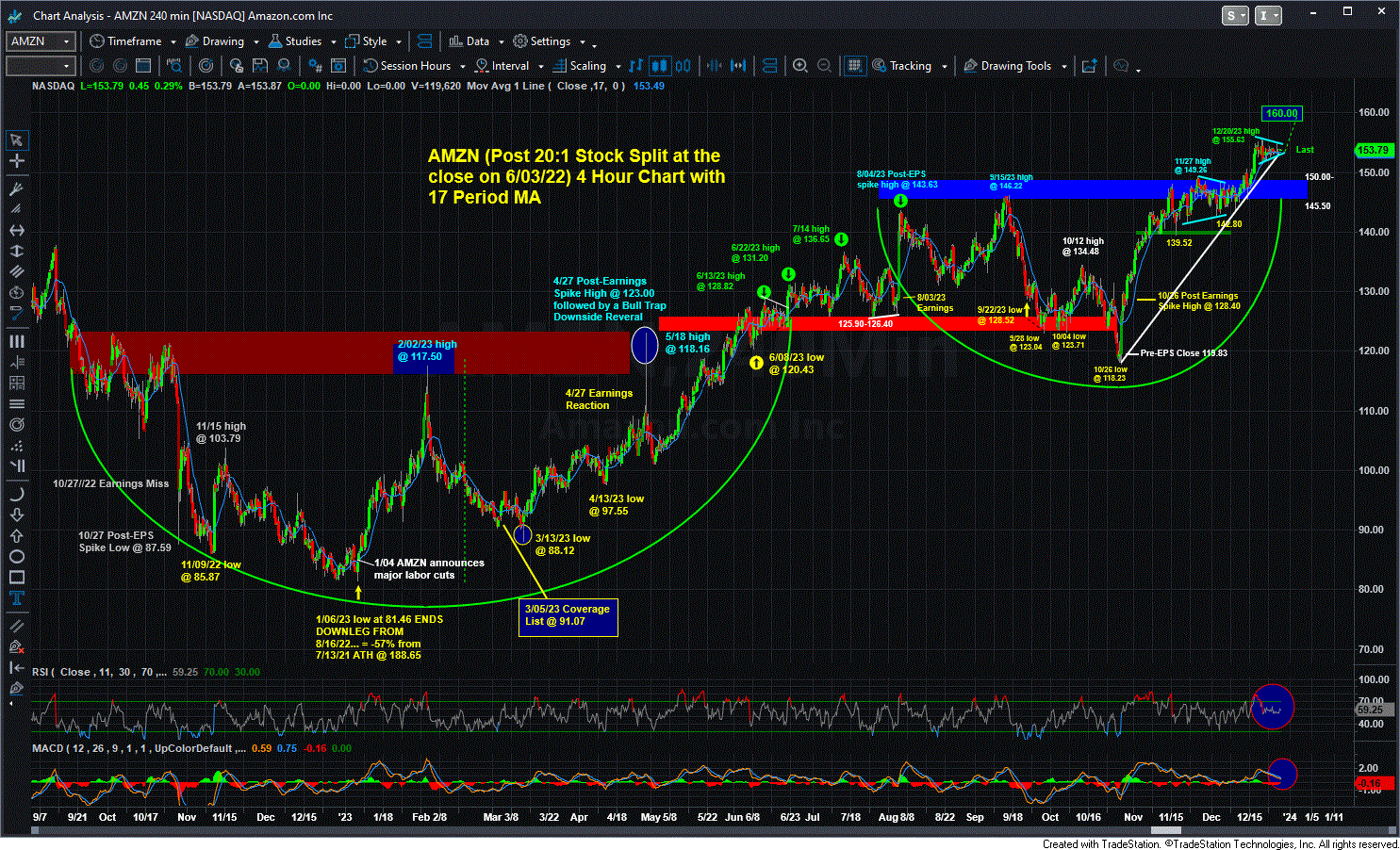The image size is (1400, 850).
Task: Open the Style menu
Action: [366, 41]
